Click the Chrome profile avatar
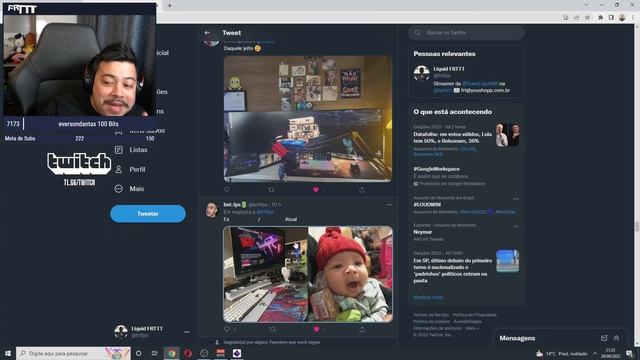The width and height of the screenshot is (640, 360). tap(622, 18)
